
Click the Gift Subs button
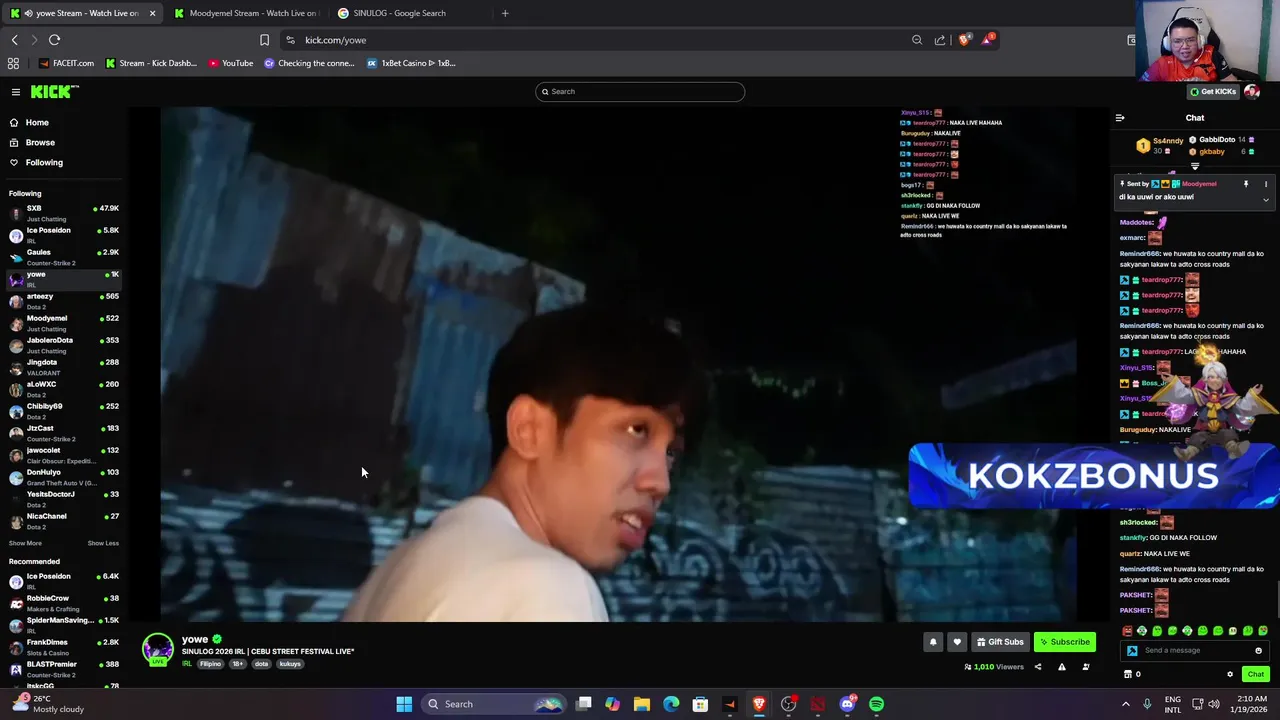(x=1000, y=642)
